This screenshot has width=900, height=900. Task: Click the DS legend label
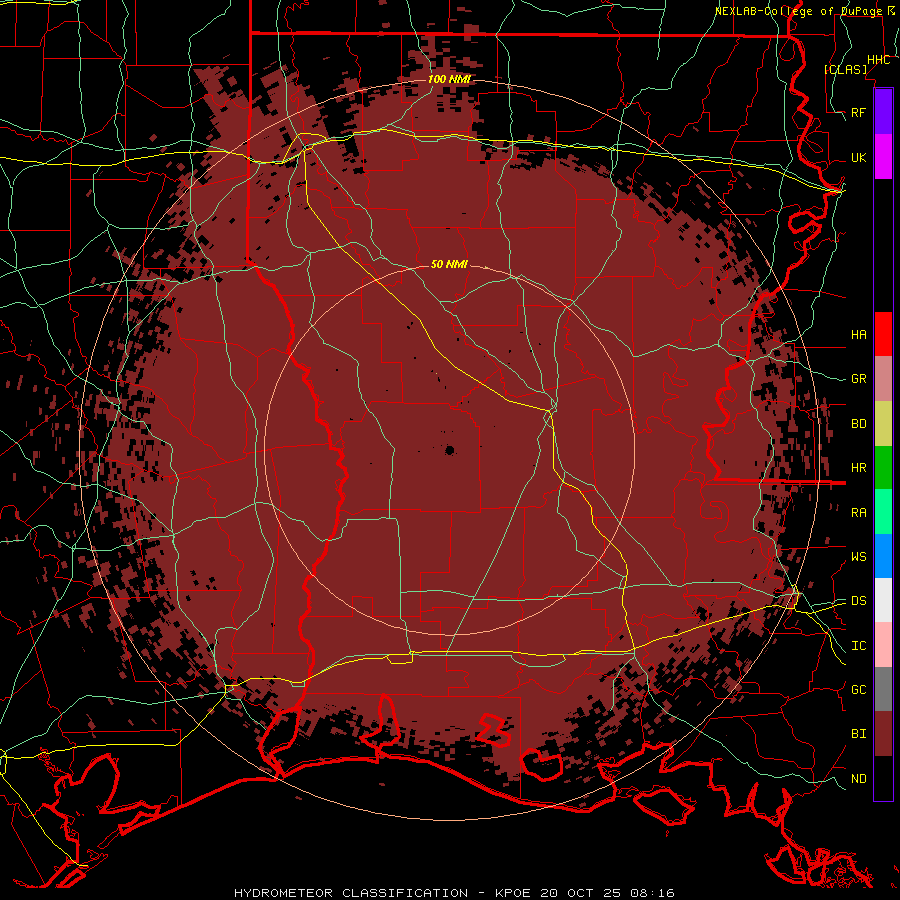click(x=859, y=601)
